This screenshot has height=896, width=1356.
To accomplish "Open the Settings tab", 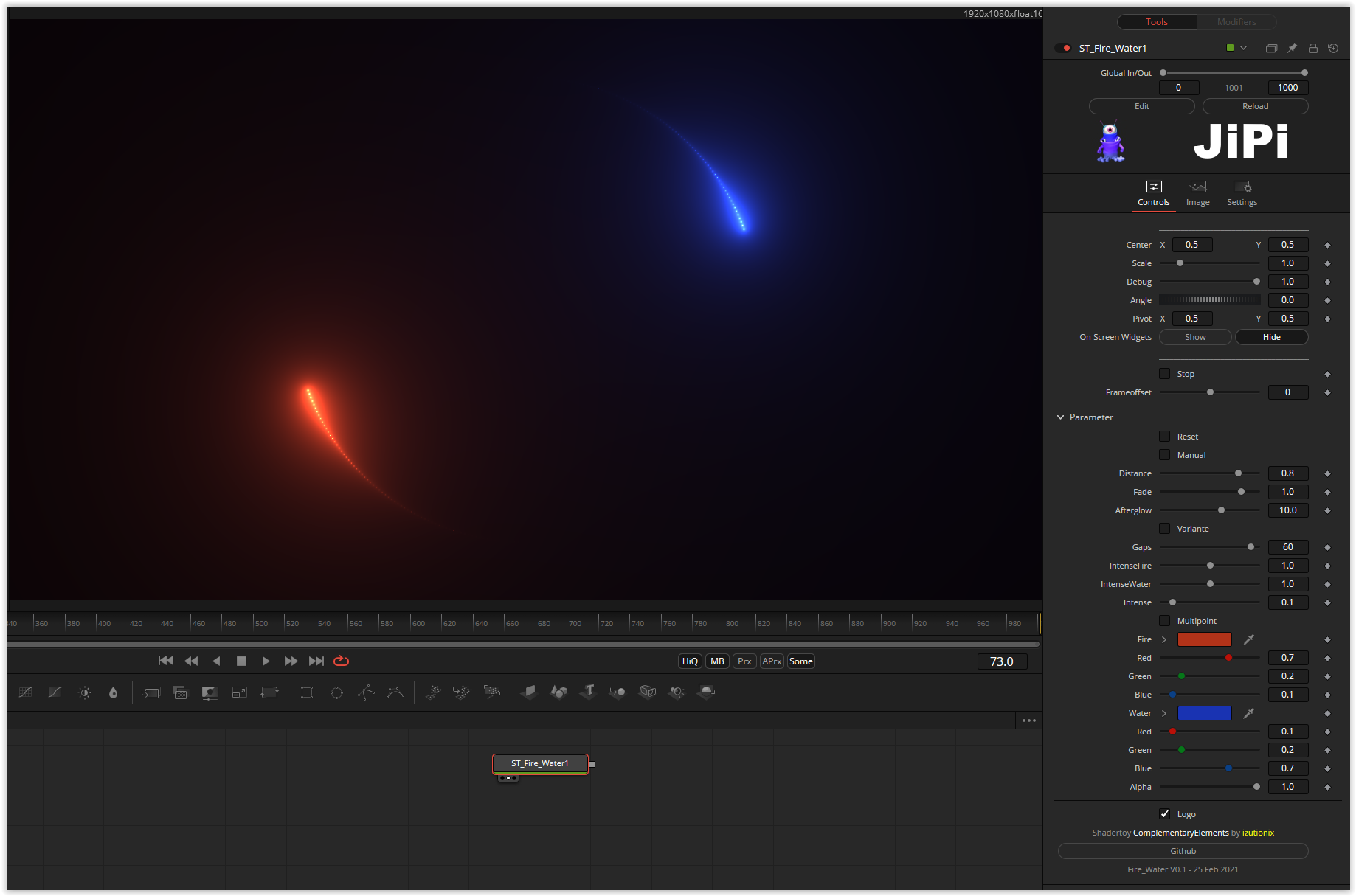I will tap(1242, 193).
